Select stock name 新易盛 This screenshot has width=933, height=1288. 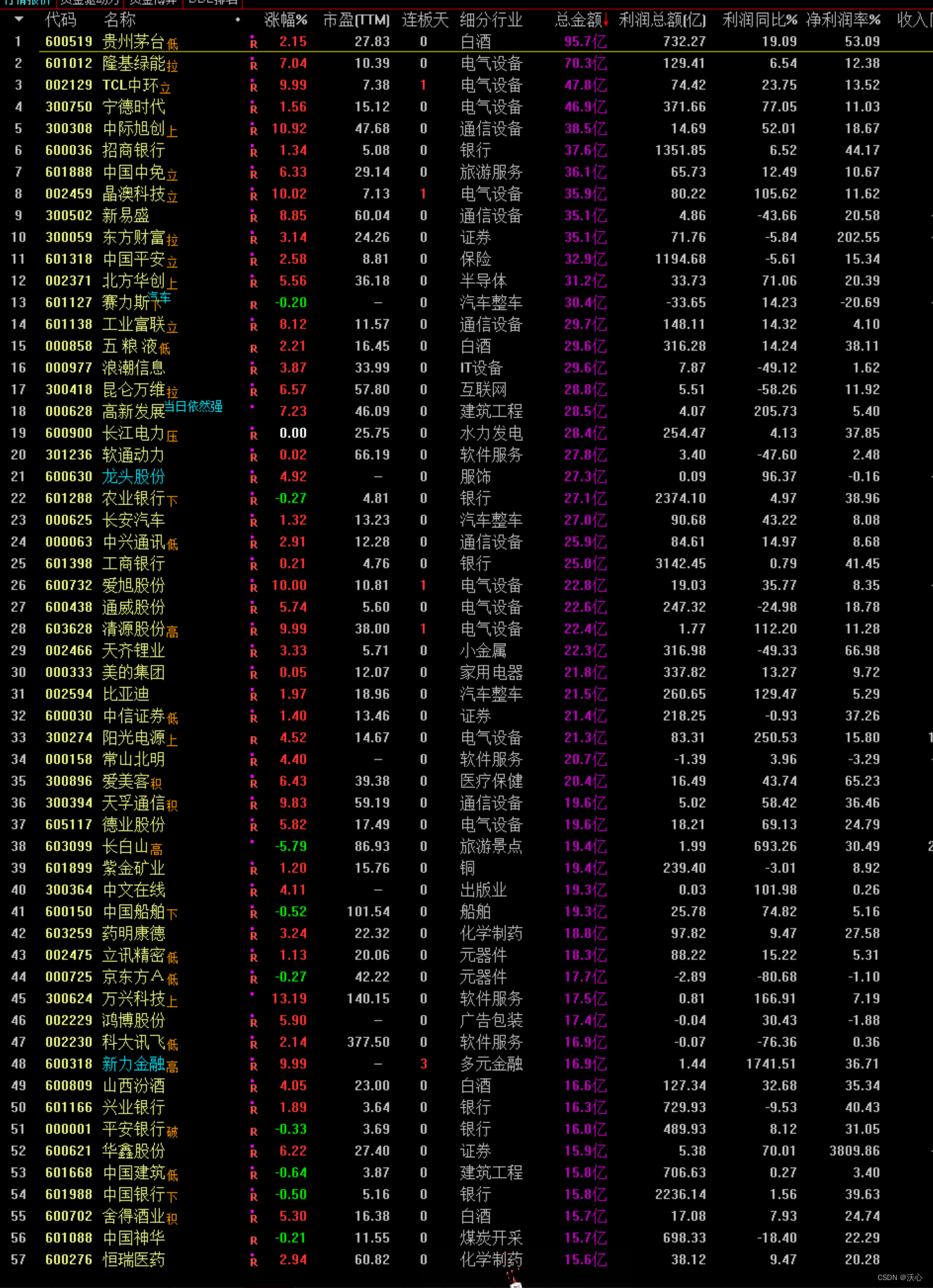point(126,216)
